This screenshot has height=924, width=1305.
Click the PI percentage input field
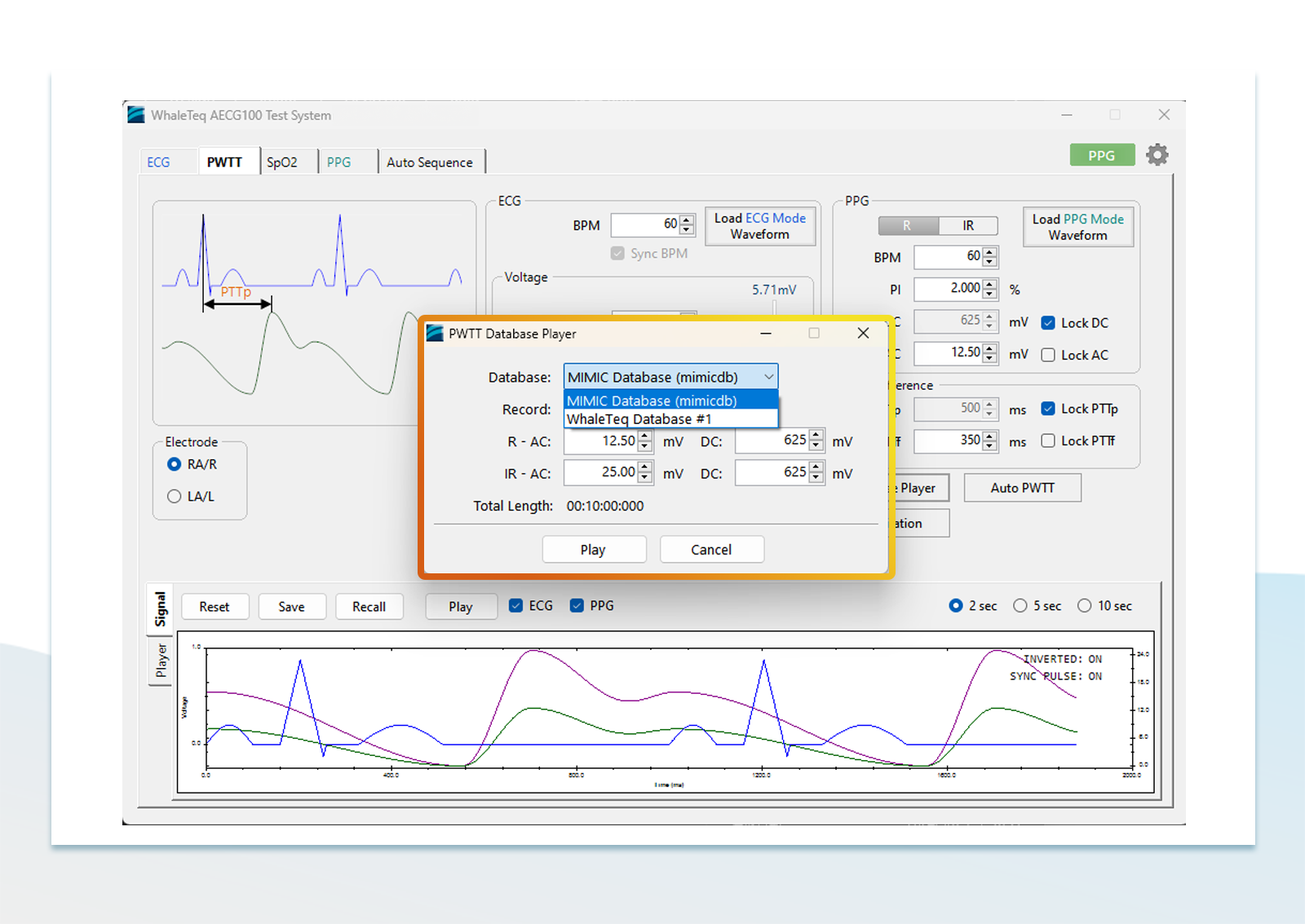click(x=949, y=289)
